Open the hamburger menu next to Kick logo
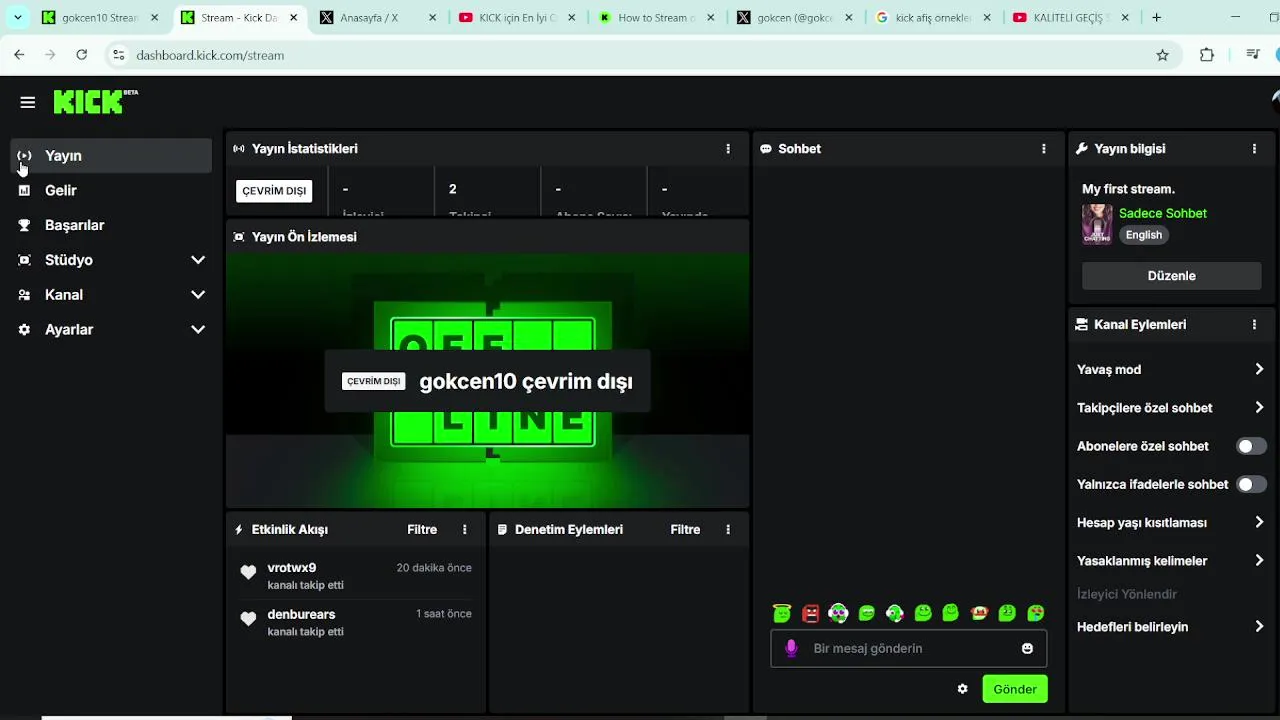1280x720 pixels. tap(28, 102)
